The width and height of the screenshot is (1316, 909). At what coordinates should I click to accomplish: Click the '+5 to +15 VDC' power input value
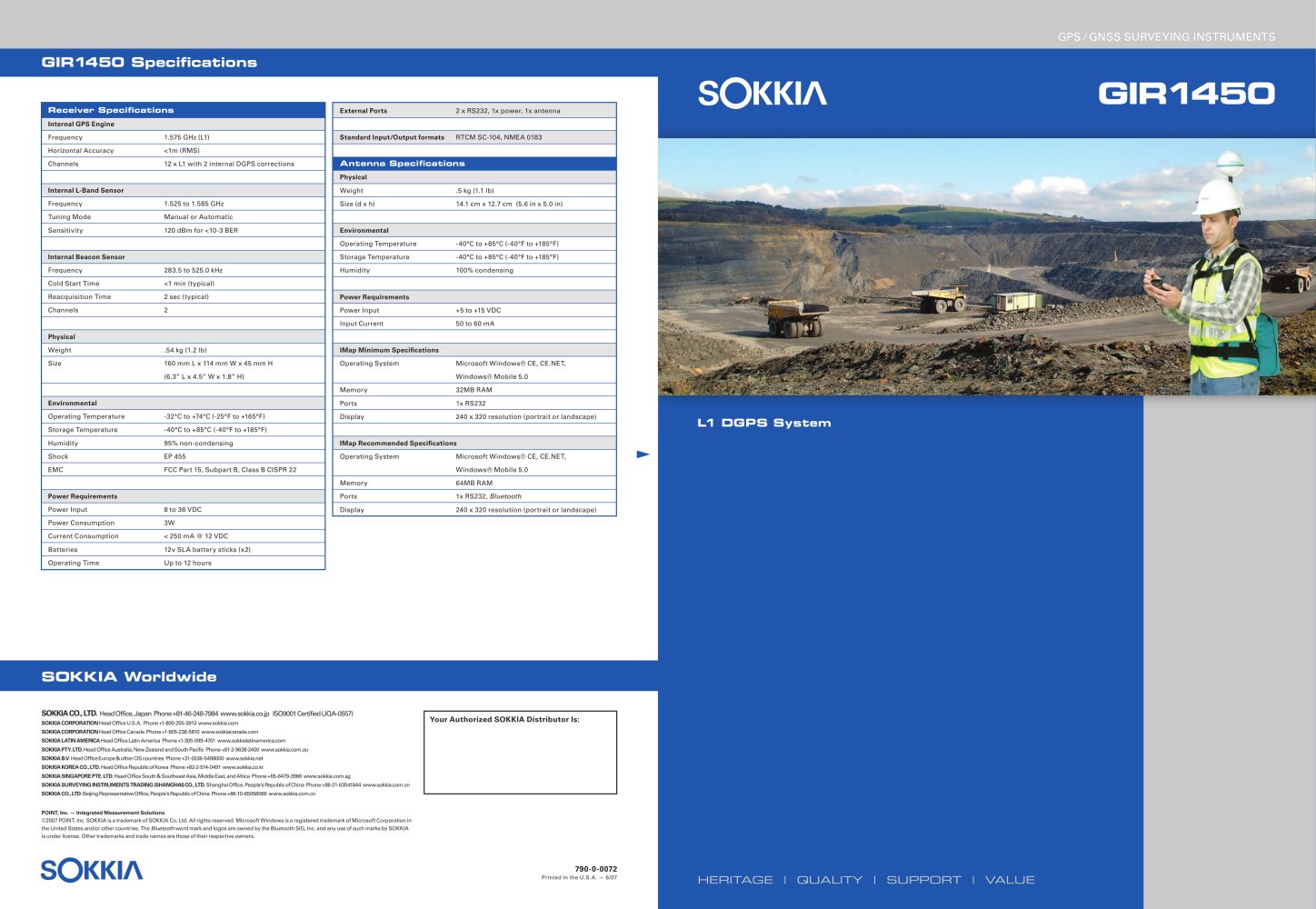point(478,310)
